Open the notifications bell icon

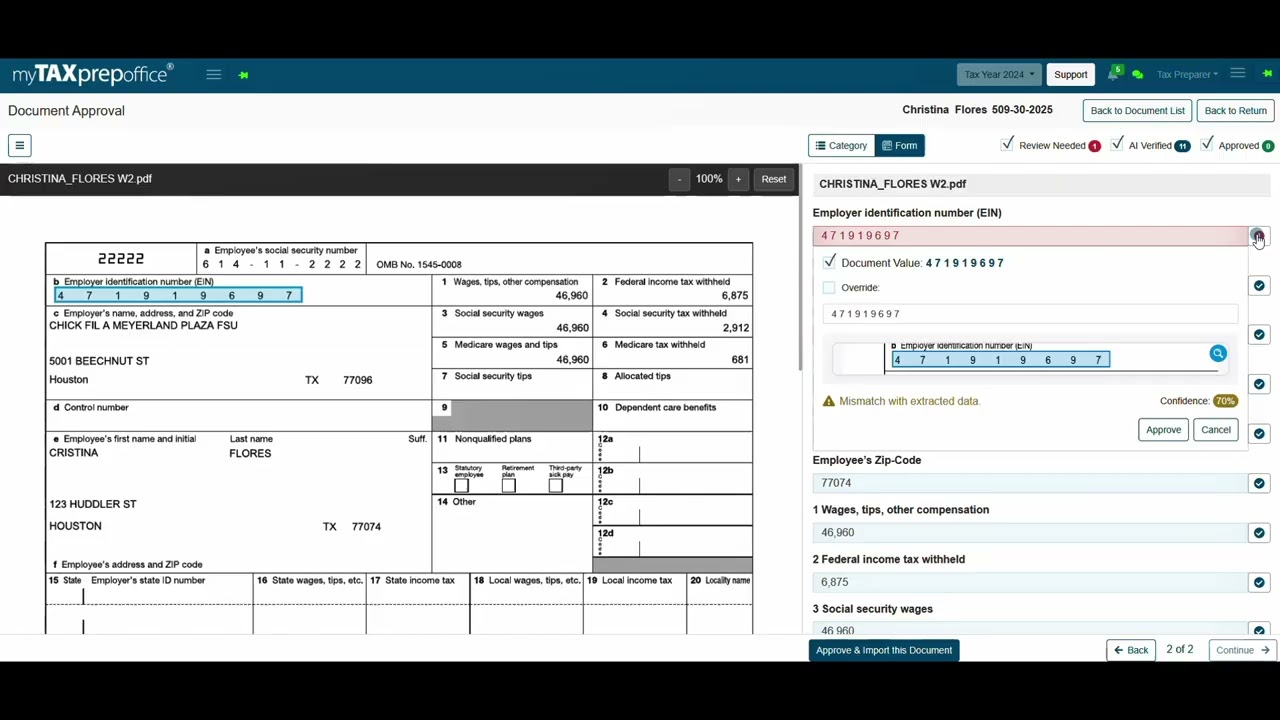pos(1113,74)
